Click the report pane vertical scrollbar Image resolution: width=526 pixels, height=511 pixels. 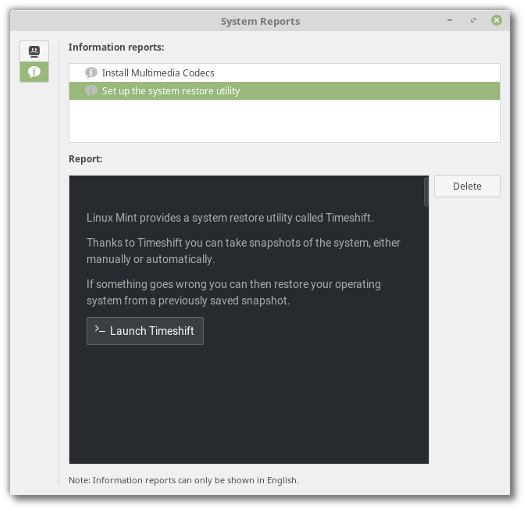[x=426, y=192]
